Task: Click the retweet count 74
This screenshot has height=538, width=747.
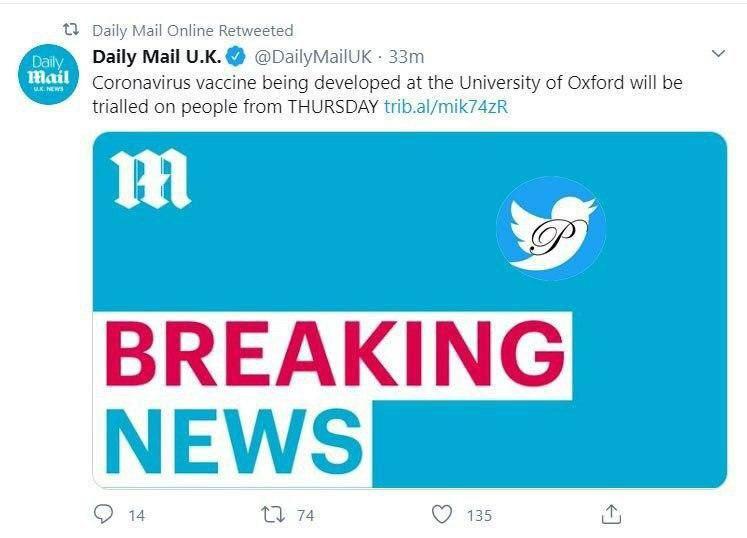Action: [305, 515]
